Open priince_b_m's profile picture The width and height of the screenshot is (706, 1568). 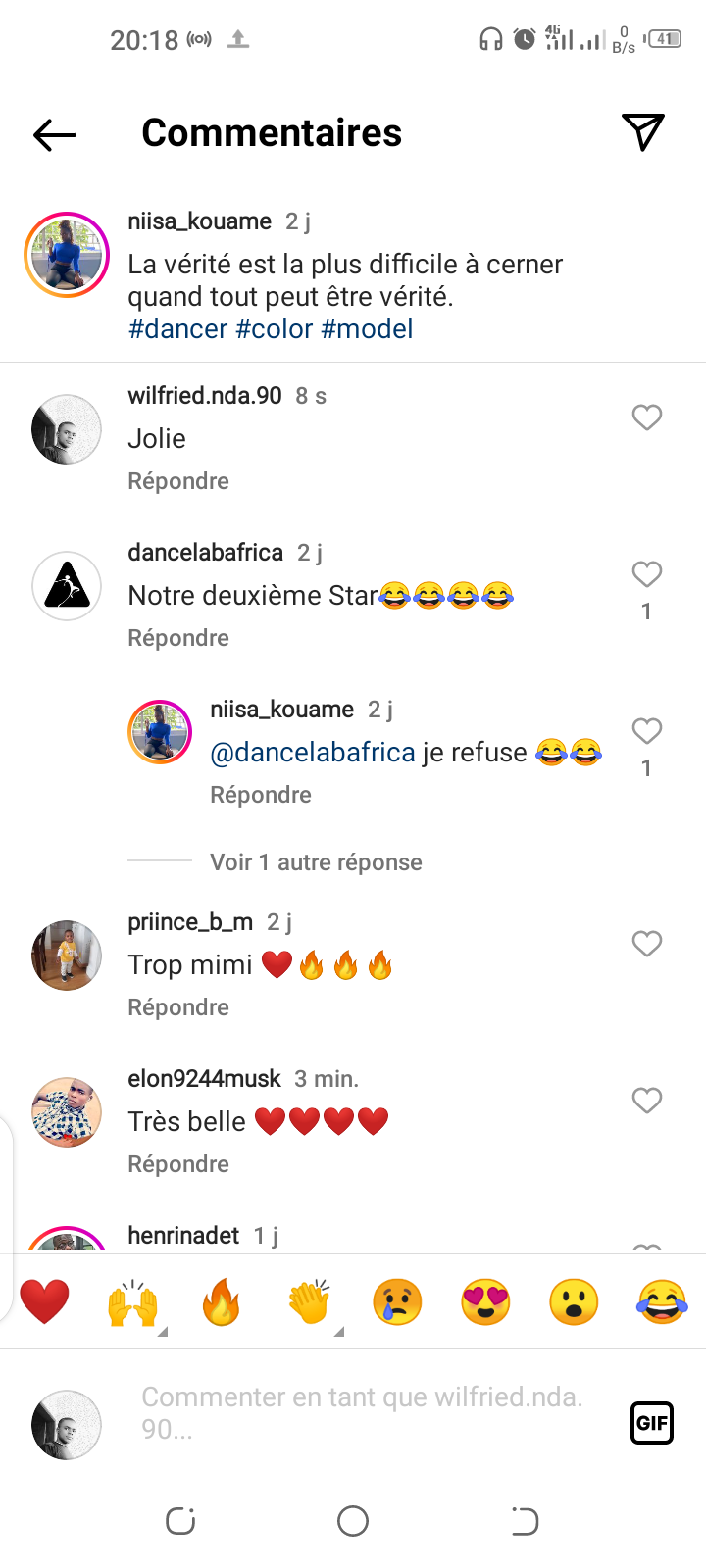(x=67, y=955)
